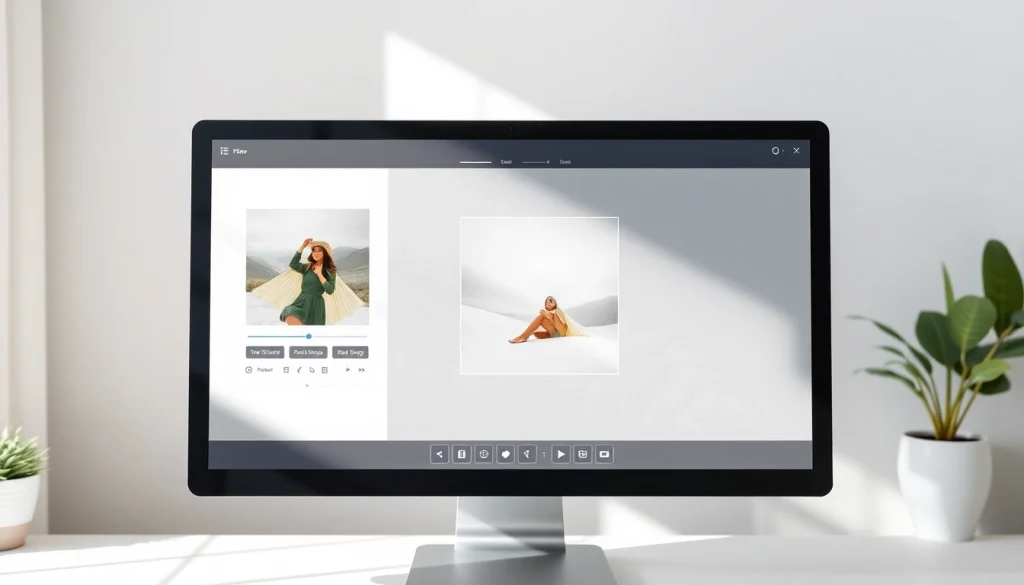Click the video icon at toolbar far right
The height and width of the screenshot is (585, 1024).
tap(605, 453)
